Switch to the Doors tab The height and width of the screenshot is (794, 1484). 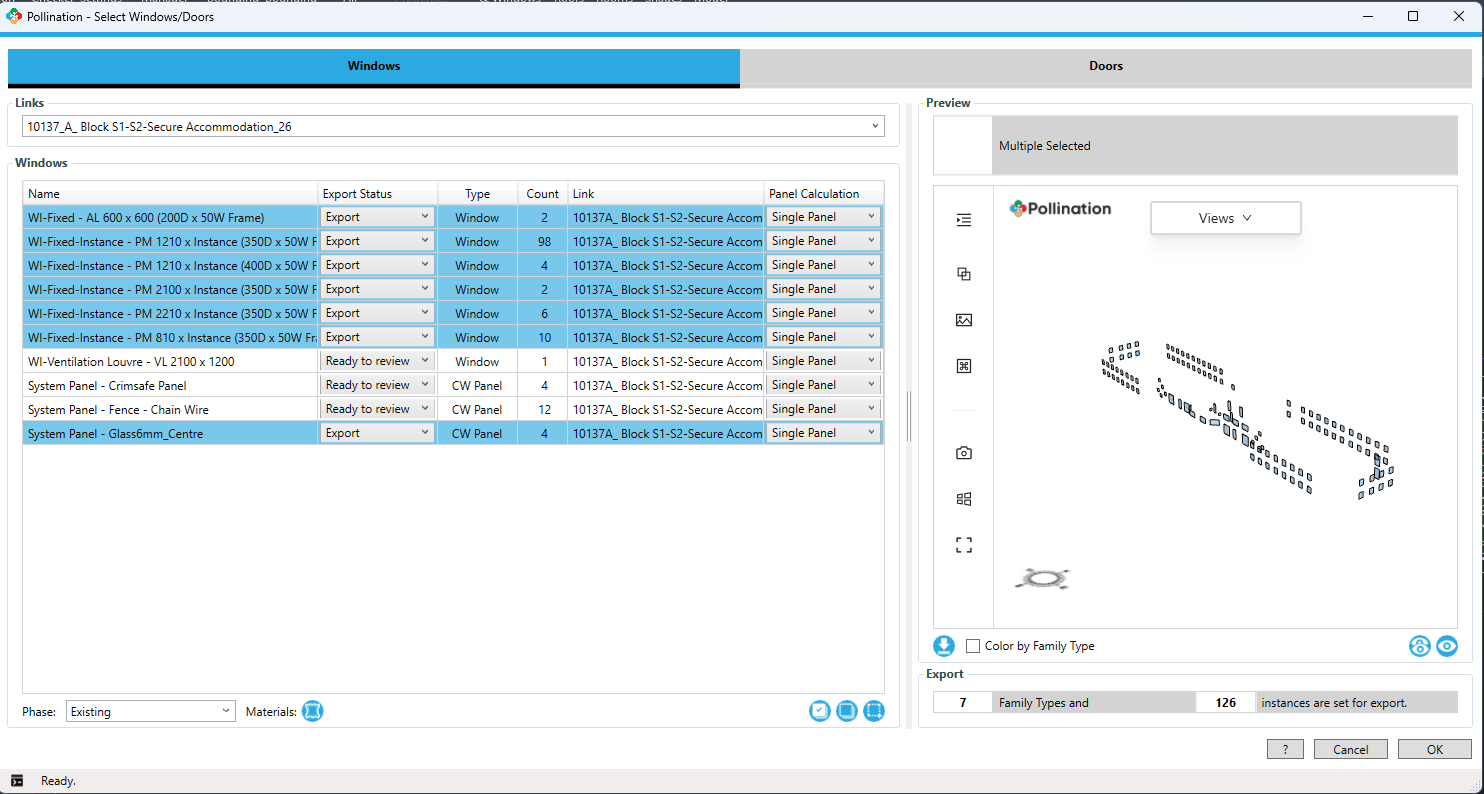pyautogui.click(x=1106, y=66)
